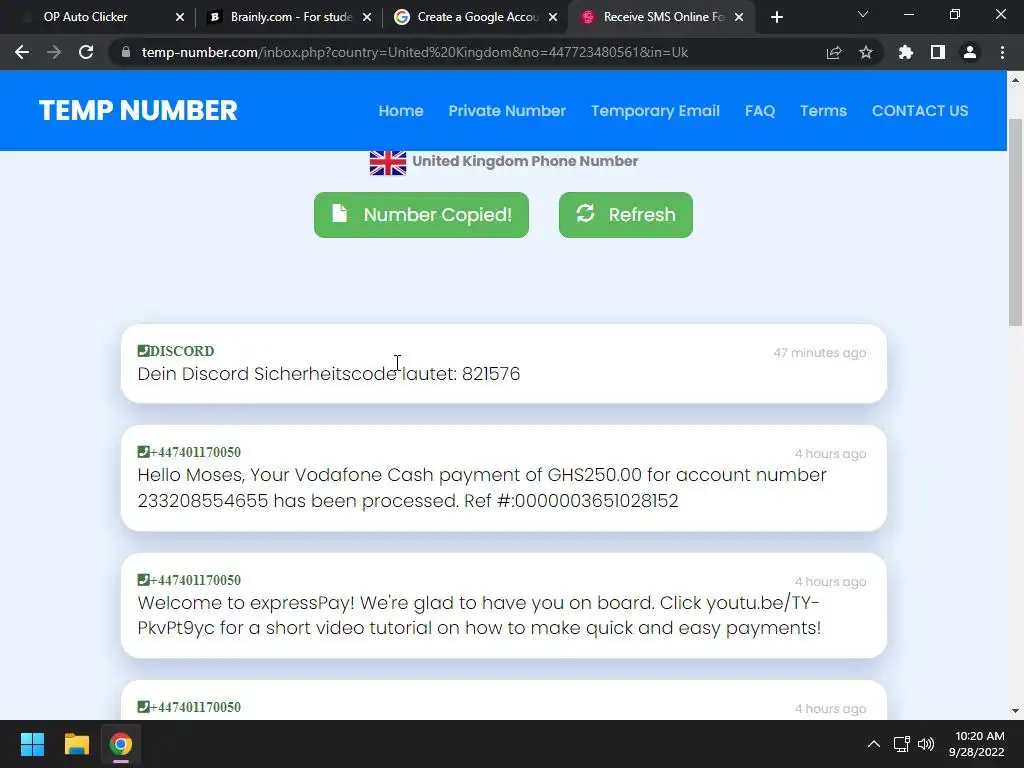The height and width of the screenshot is (768, 1024).
Task: Click 4 hours ago on expressPay message
Action: pos(830,582)
